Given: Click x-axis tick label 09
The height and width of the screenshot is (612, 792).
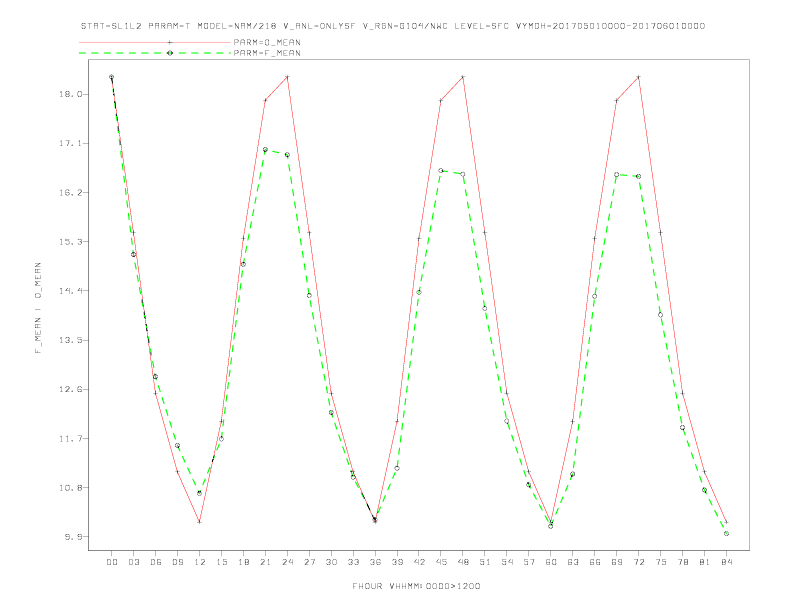Looking at the screenshot, I should (177, 562).
